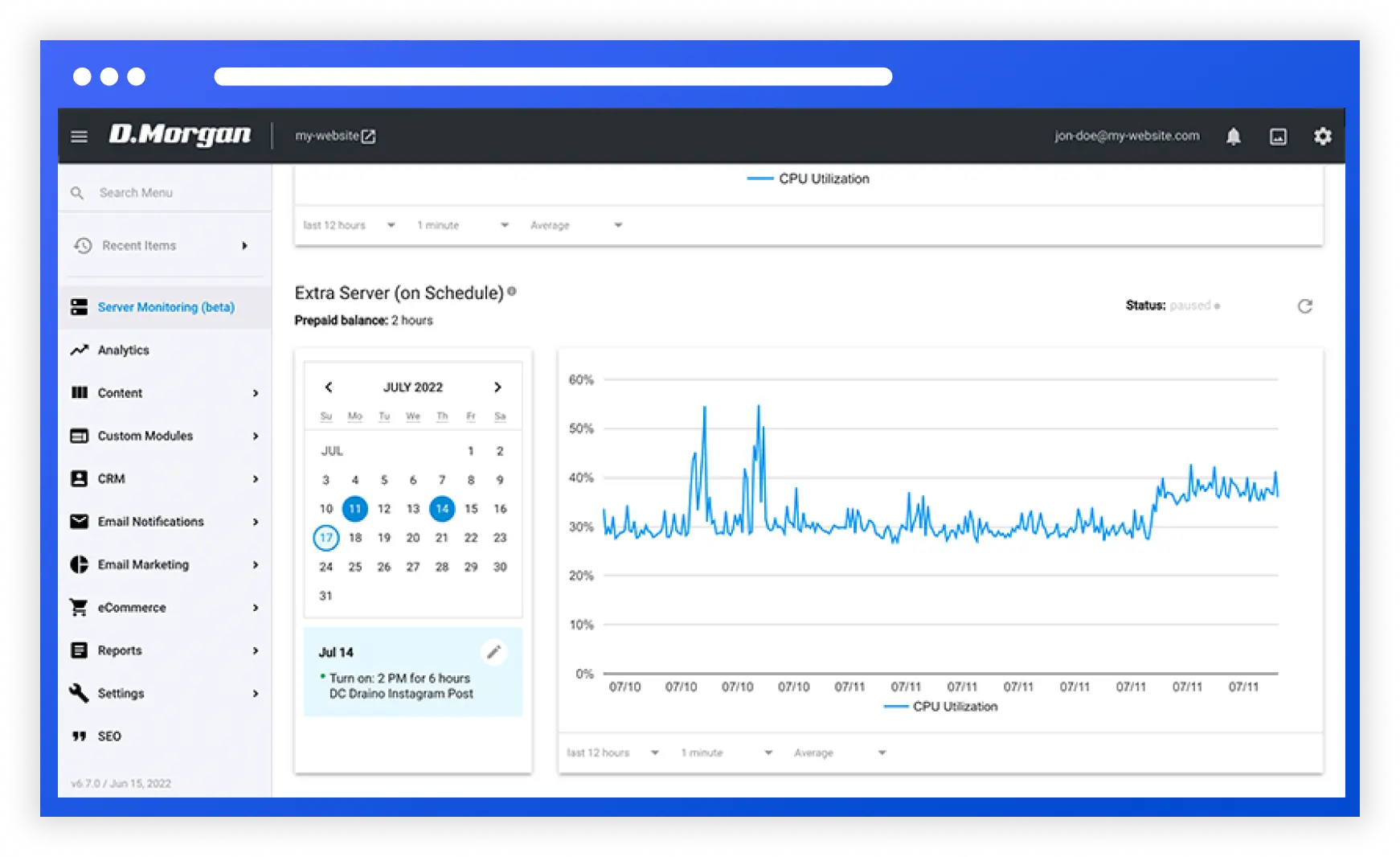Expand the Email Notifications chevron
1400x857 pixels.
pyautogui.click(x=256, y=522)
